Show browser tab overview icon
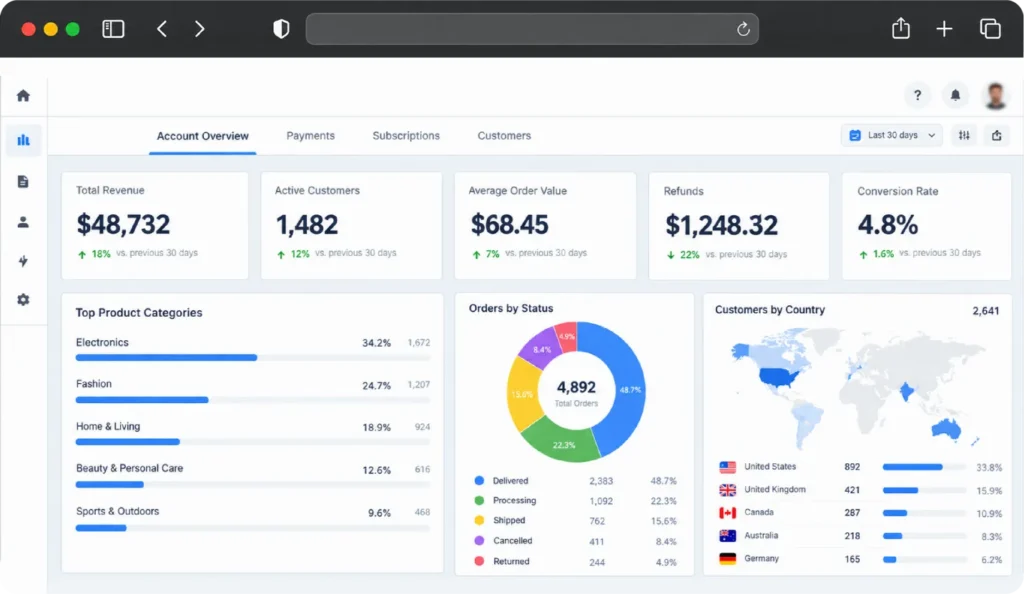The width and height of the screenshot is (1024, 594). point(990,29)
